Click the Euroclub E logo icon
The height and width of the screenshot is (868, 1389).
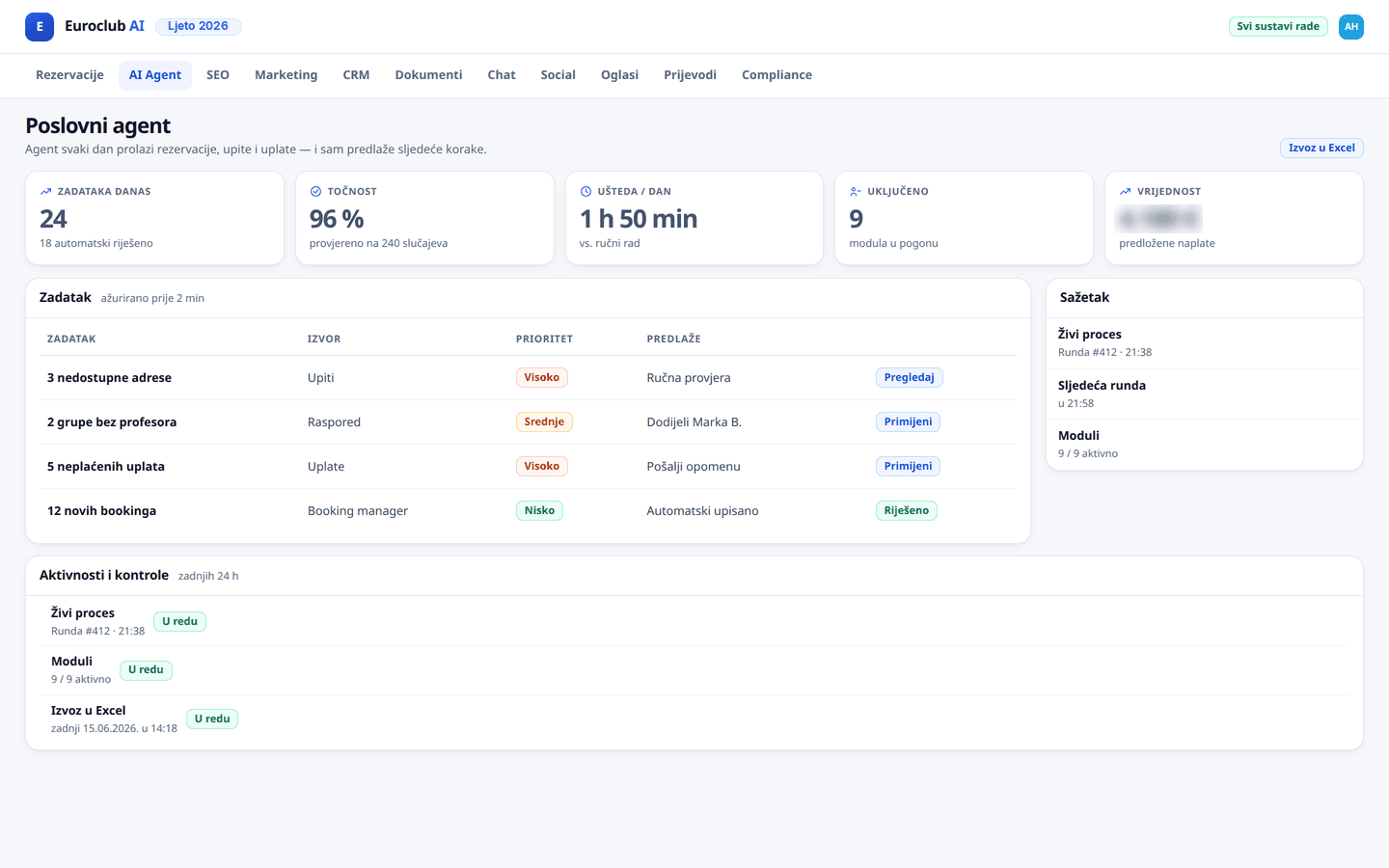[40, 27]
